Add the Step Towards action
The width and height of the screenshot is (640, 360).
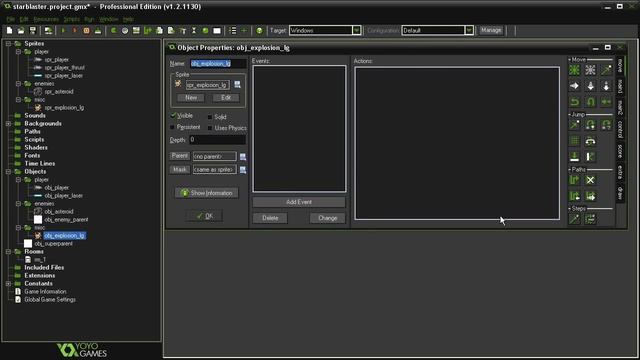pyautogui.click(x=574, y=219)
